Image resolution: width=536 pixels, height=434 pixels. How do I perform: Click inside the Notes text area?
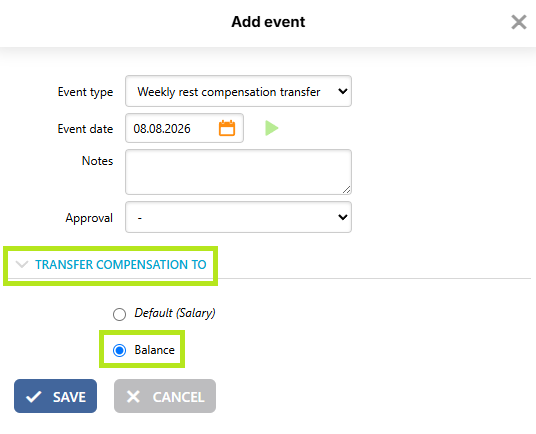point(238,172)
